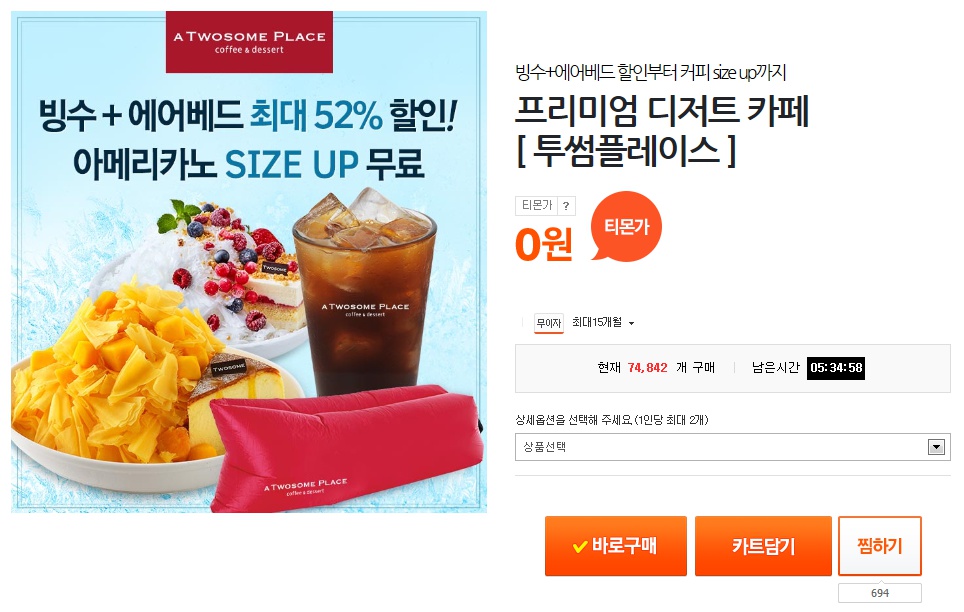Click the iced Americano cup in image
The height and width of the screenshot is (612, 964).
click(365, 292)
